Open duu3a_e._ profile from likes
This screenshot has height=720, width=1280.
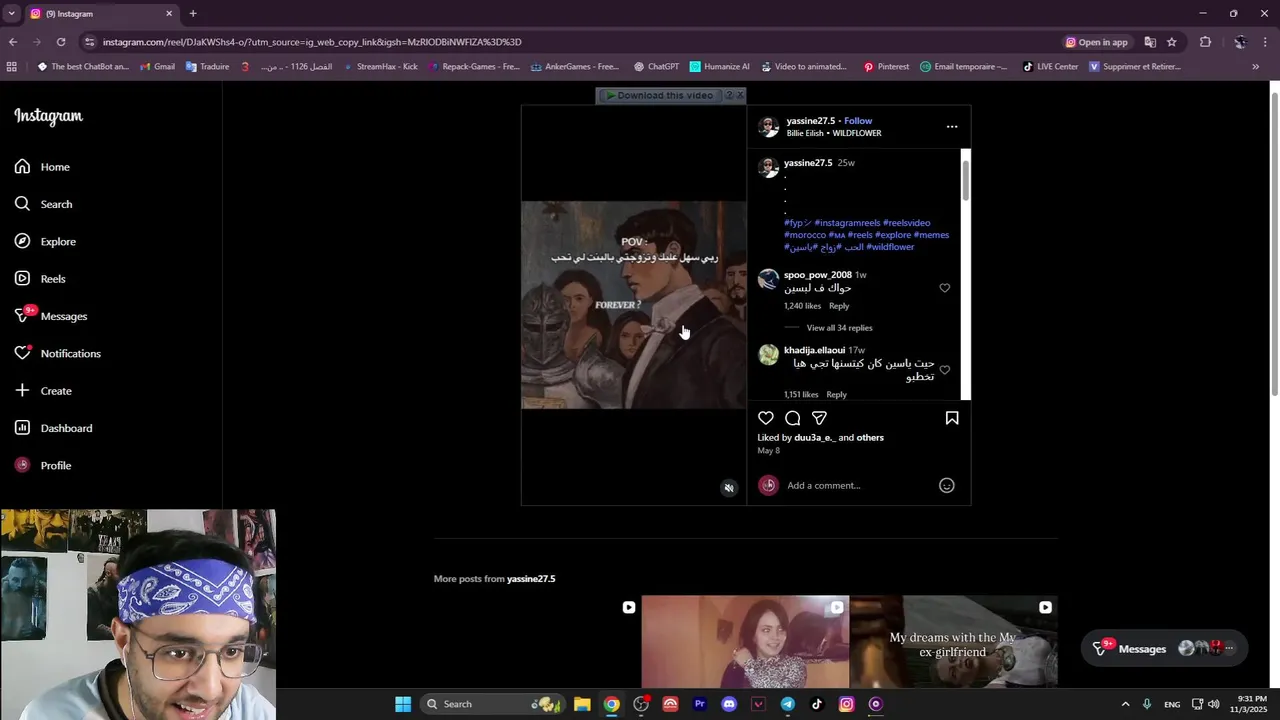[x=815, y=437]
